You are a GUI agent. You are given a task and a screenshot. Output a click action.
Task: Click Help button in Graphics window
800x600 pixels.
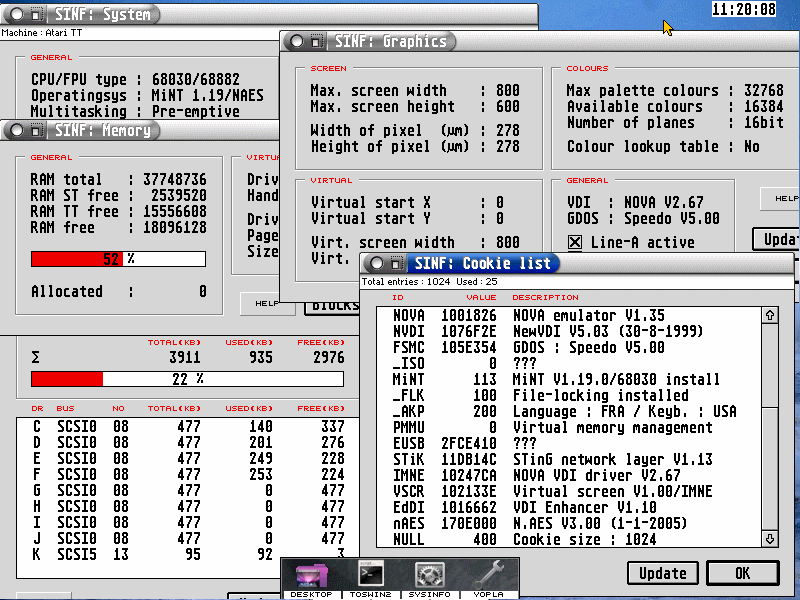pos(781,199)
